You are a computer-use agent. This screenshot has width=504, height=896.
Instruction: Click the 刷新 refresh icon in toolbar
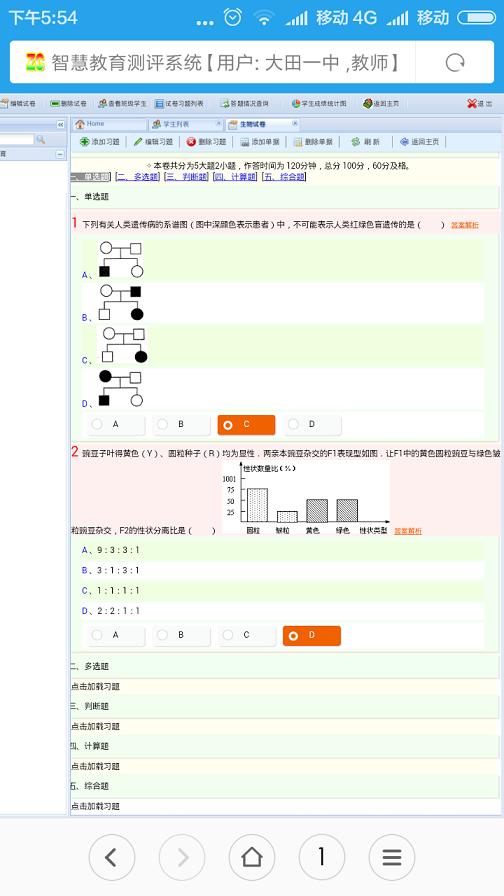point(355,142)
